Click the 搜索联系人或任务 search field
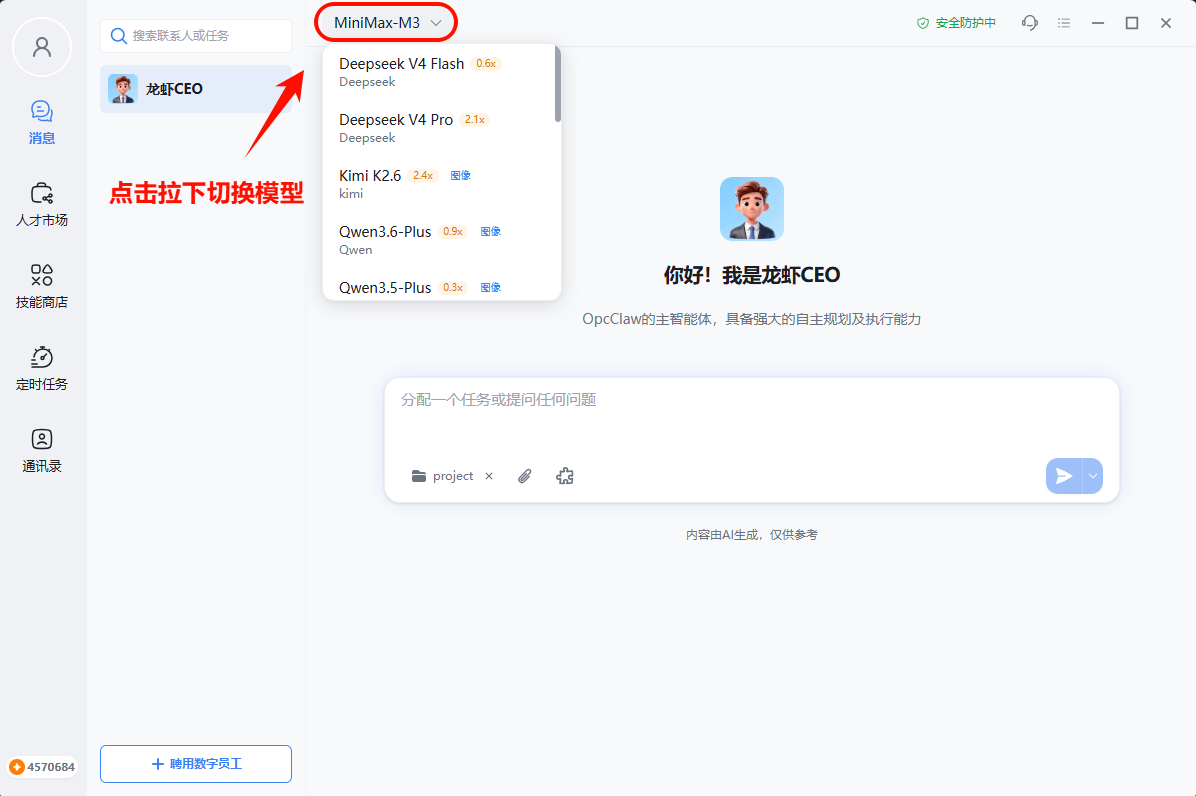The width and height of the screenshot is (1196, 796). [x=196, y=36]
